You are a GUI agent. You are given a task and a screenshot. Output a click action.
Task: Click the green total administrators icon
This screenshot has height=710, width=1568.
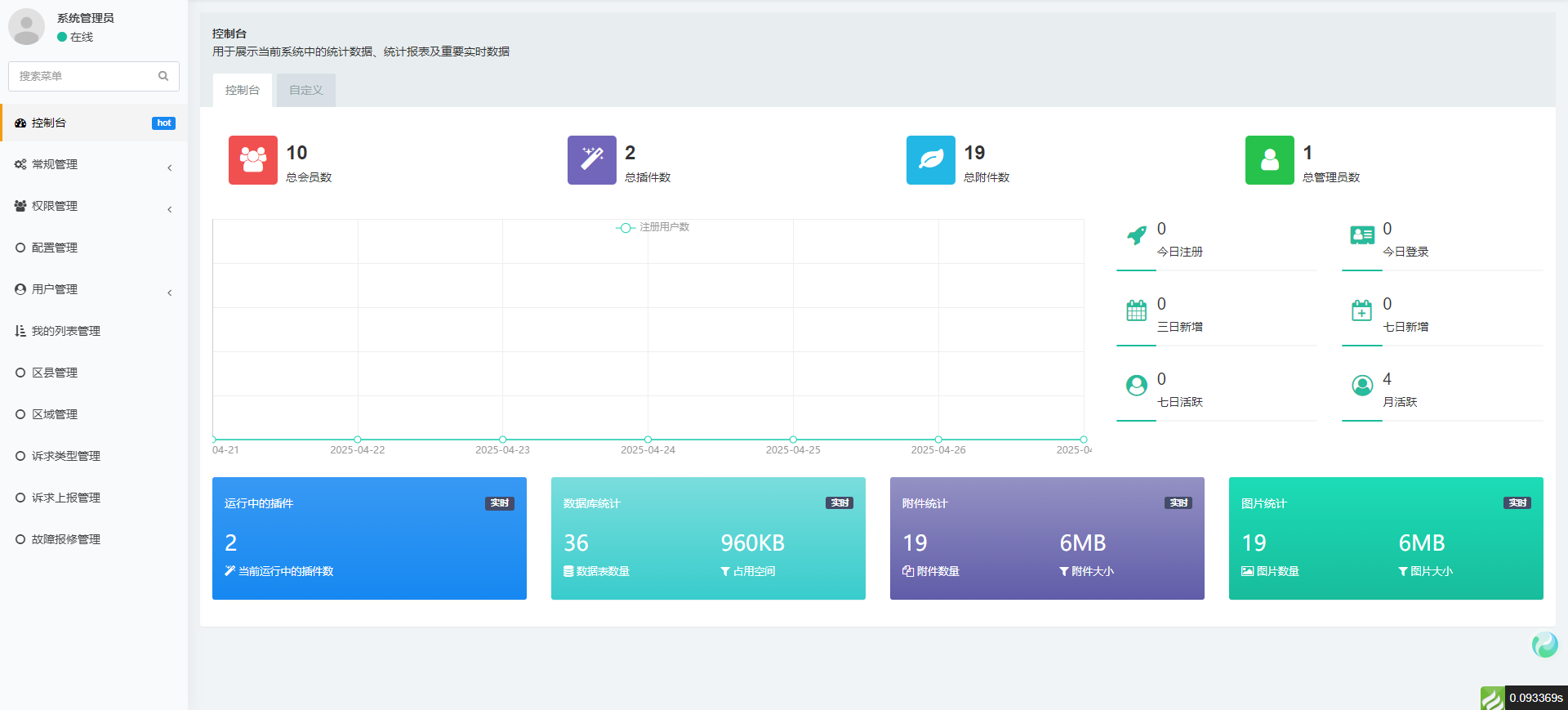pos(1269,160)
